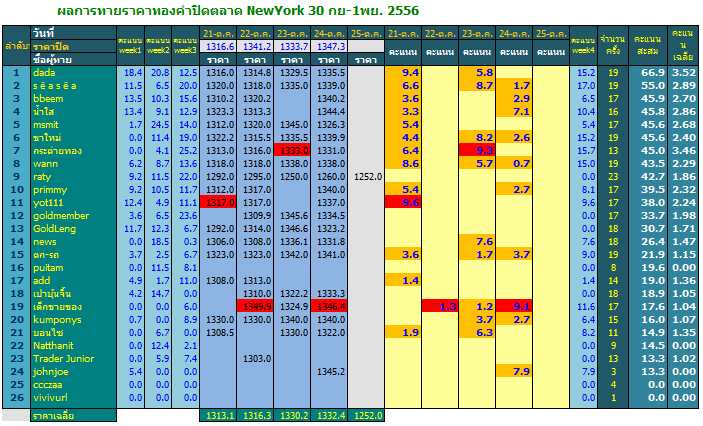
Task: Select the kumponys name cell
Action: click(74, 320)
